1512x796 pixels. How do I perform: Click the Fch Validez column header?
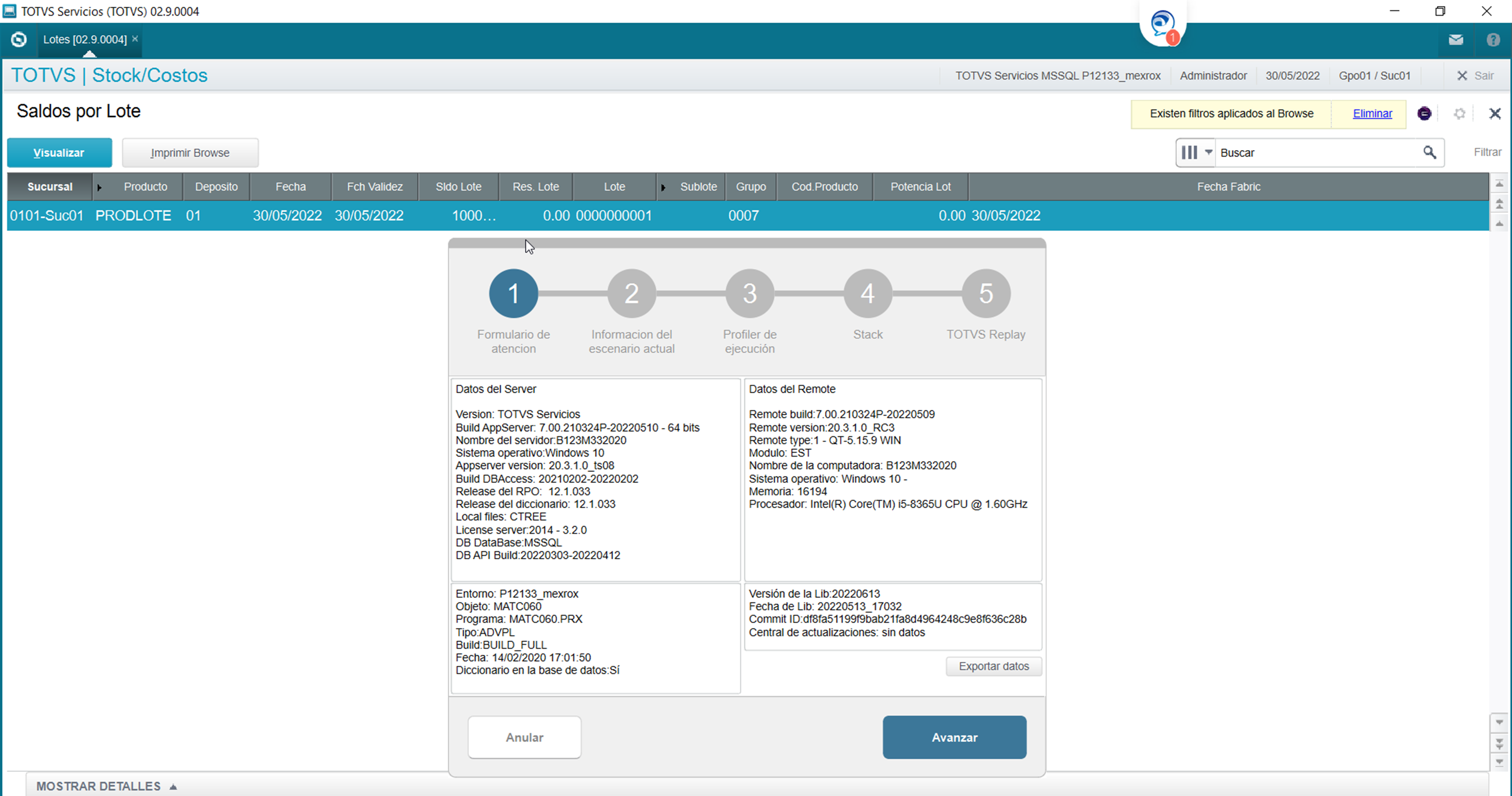click(374, 187)
